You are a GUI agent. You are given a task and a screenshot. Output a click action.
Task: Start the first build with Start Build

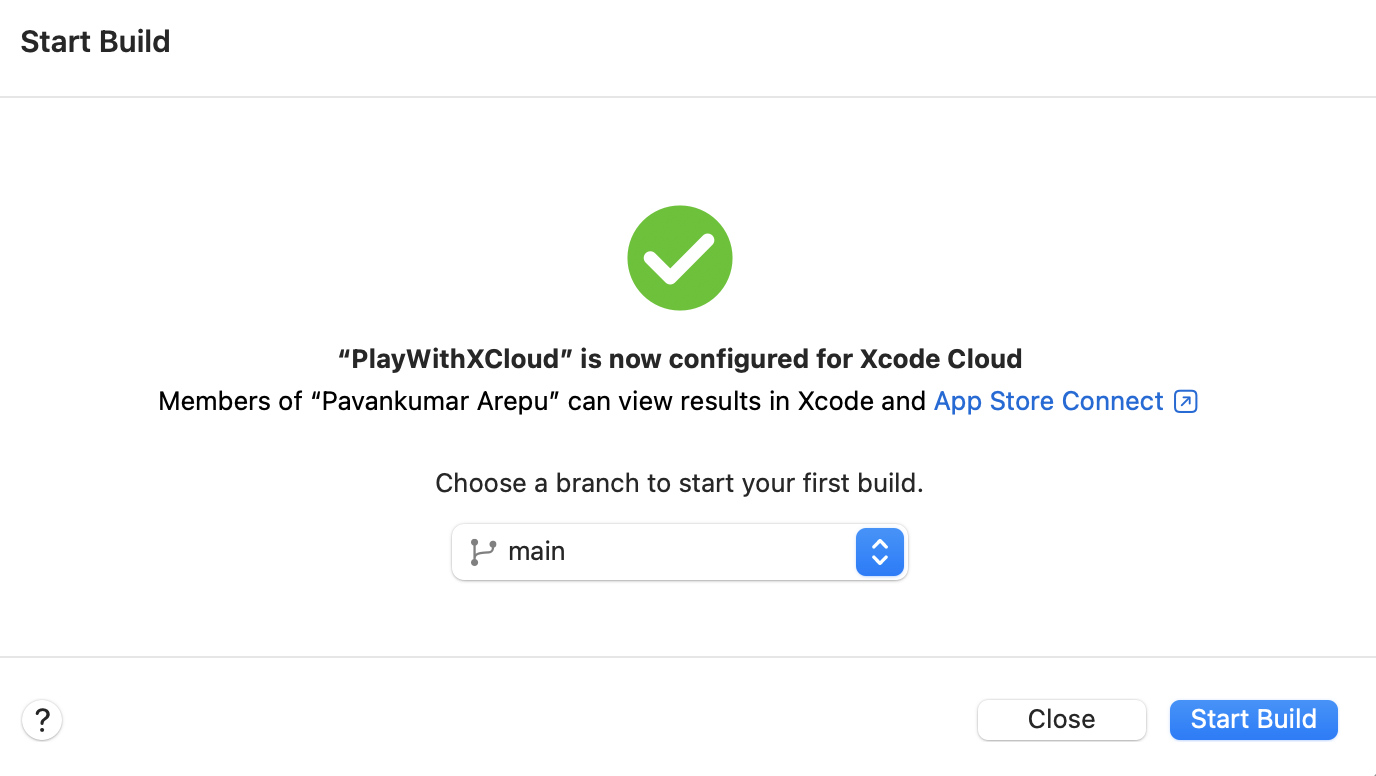pyautogui.click(x=1253, y=719)
